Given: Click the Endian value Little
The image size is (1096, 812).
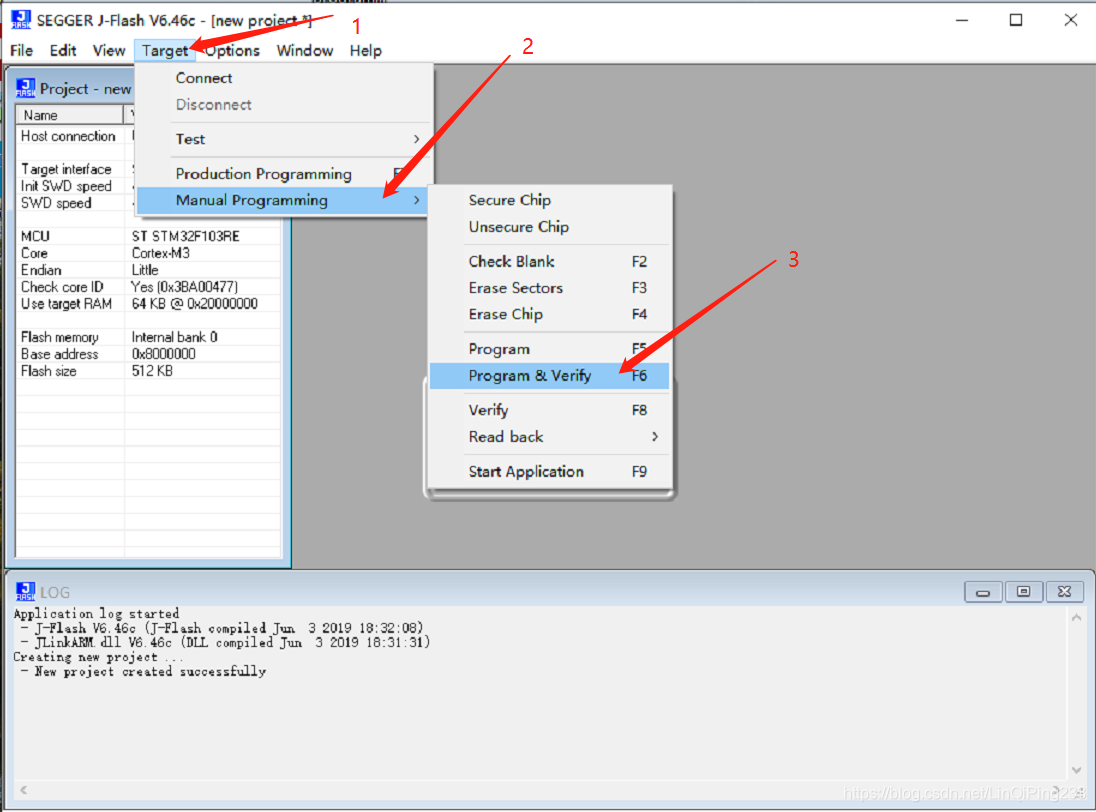Looking at the screenshot, I should 145,270.
